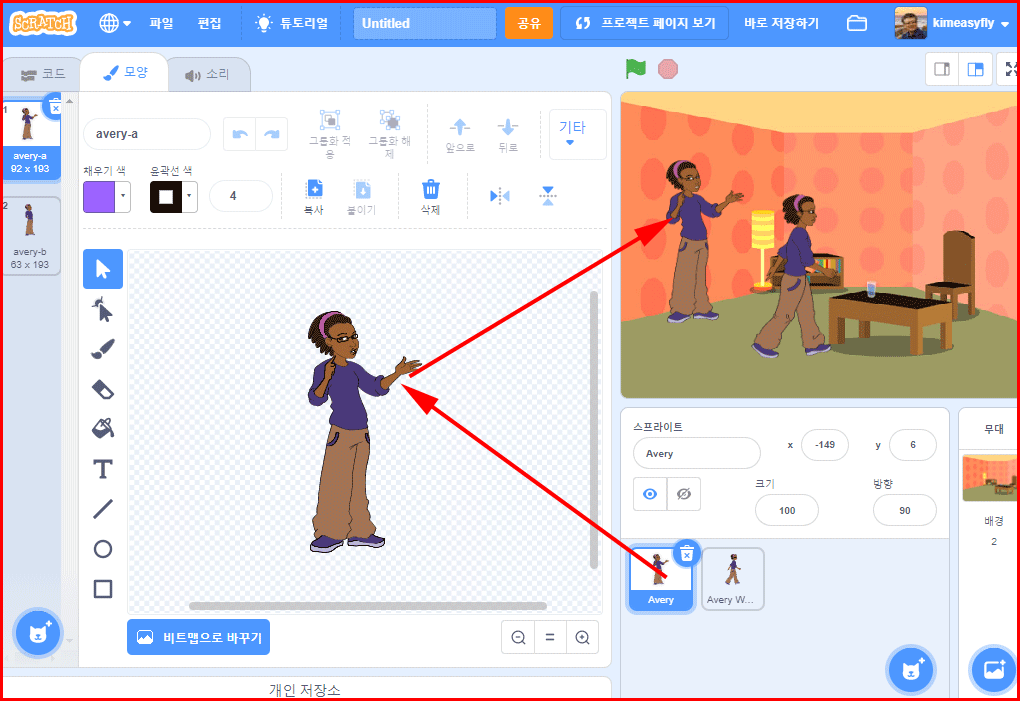The image size is (1020, 701).
Task: Select the Text tool
Action: click(103, 469)
